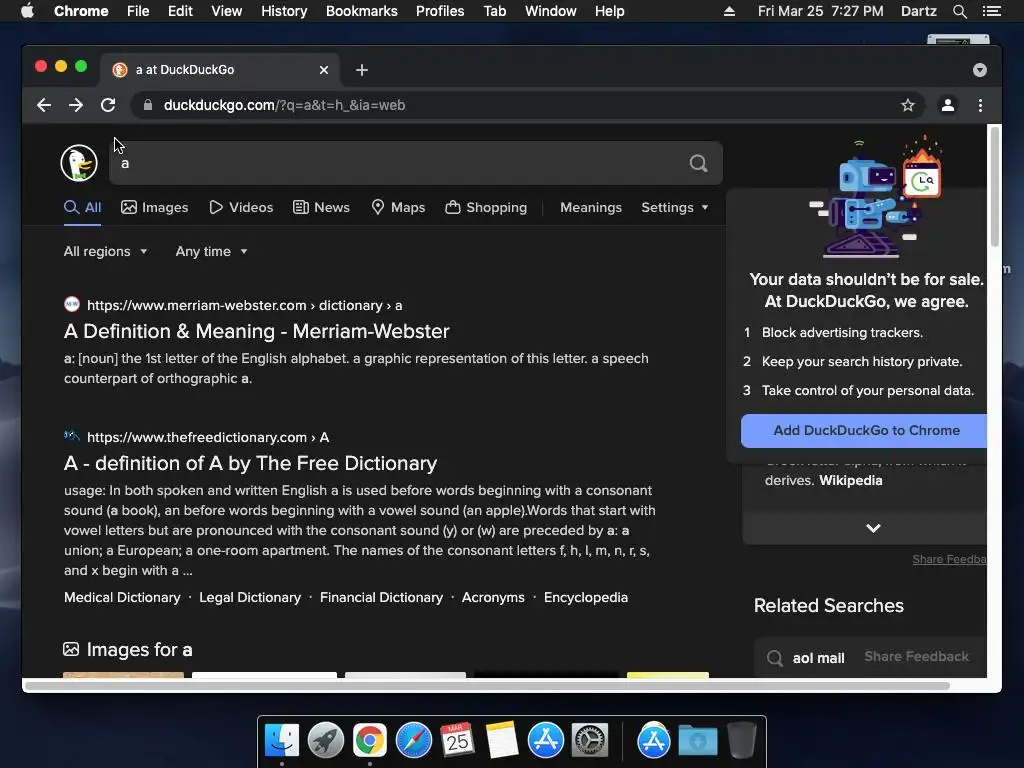1024x768 pixels.
Task: Open Chrome's three-dot menu
Action: click(980, 105)
